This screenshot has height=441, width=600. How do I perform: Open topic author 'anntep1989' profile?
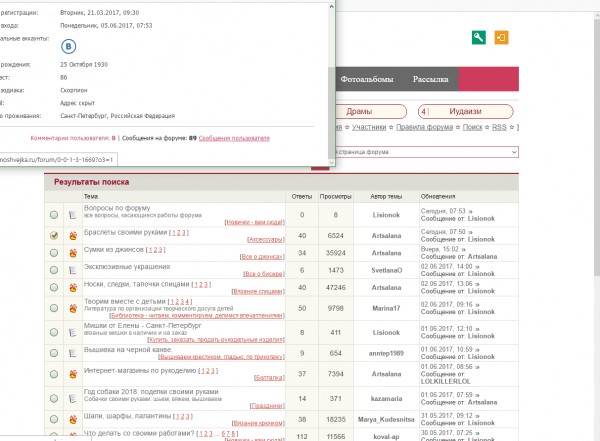(386, 353)
